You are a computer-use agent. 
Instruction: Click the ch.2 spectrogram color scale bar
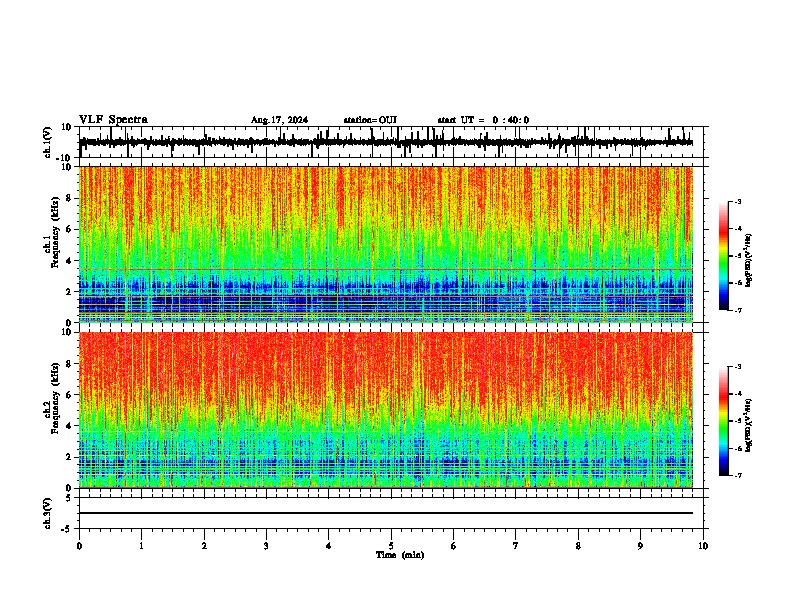pos(724,421)
